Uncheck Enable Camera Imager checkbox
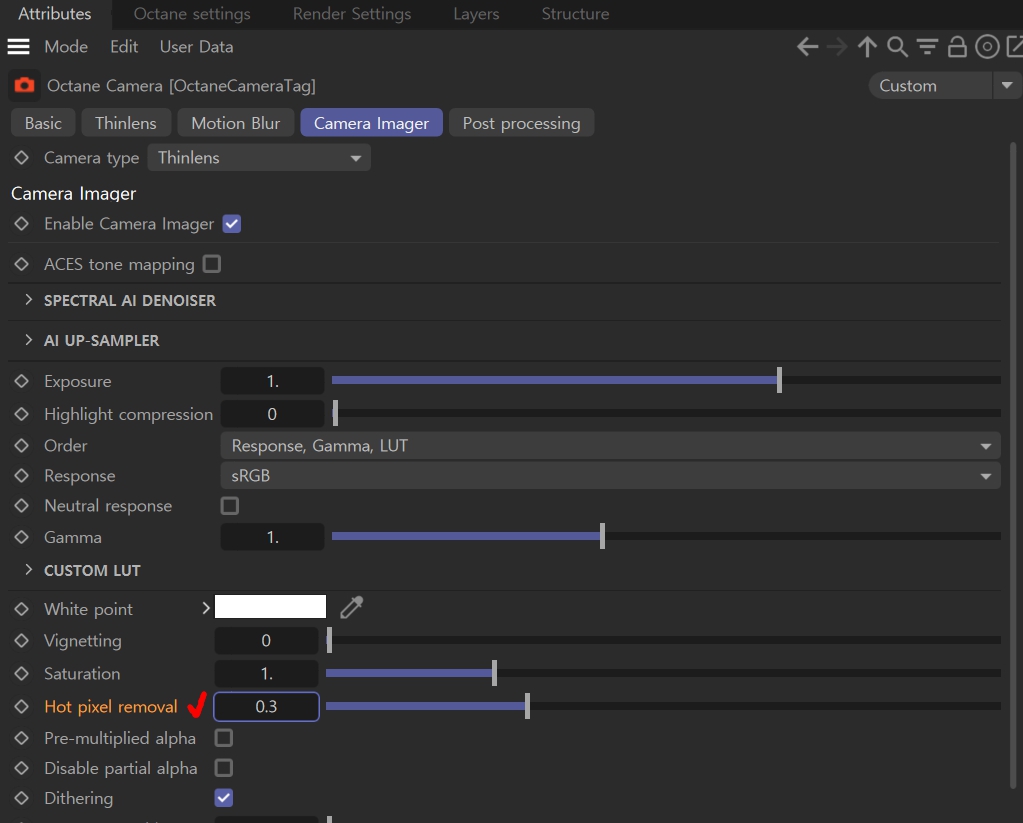 point(232,224)
